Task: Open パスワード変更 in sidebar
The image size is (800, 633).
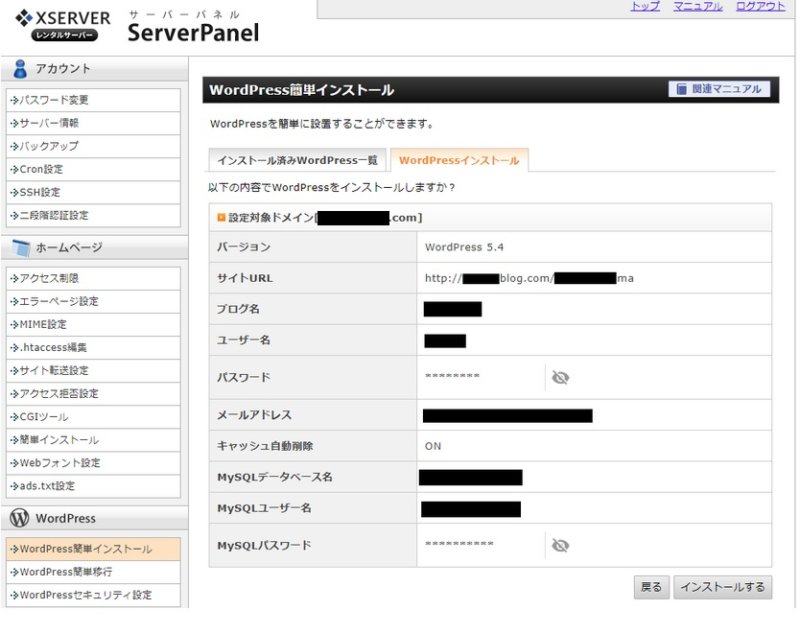Action: (x=93, y=100)
